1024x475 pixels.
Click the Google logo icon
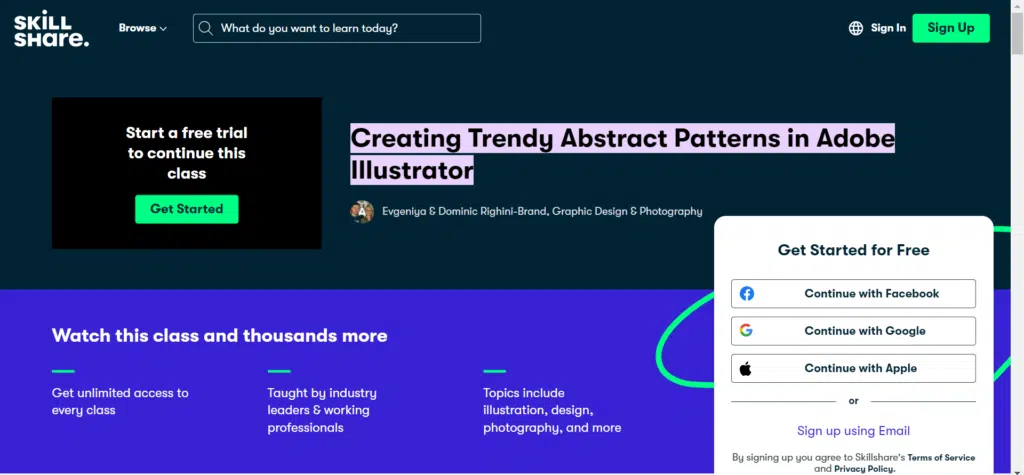point(746,331)
